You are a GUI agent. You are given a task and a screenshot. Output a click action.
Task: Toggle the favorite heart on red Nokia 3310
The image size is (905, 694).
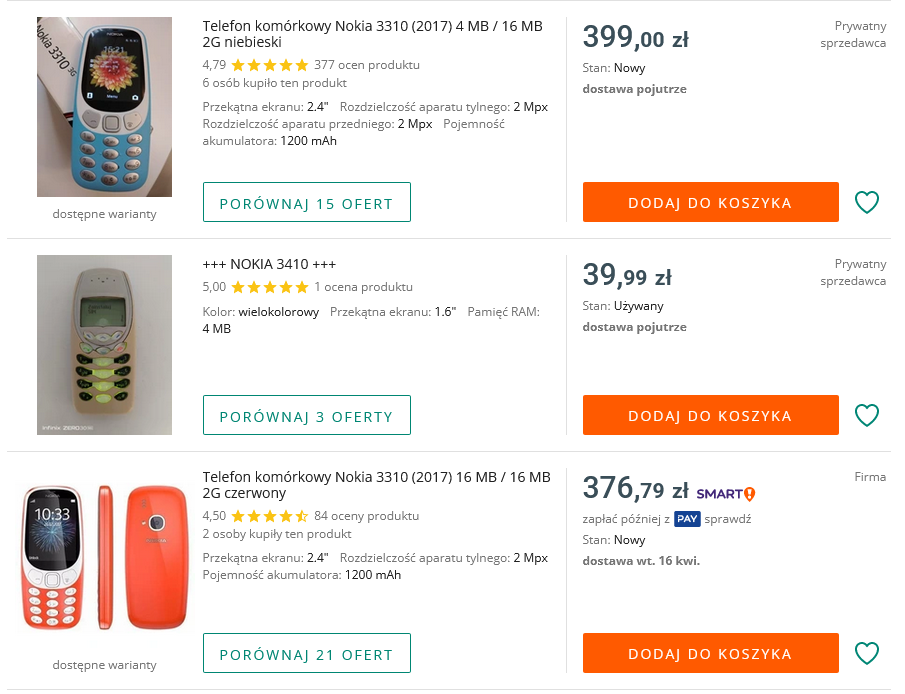coord(866,653)
